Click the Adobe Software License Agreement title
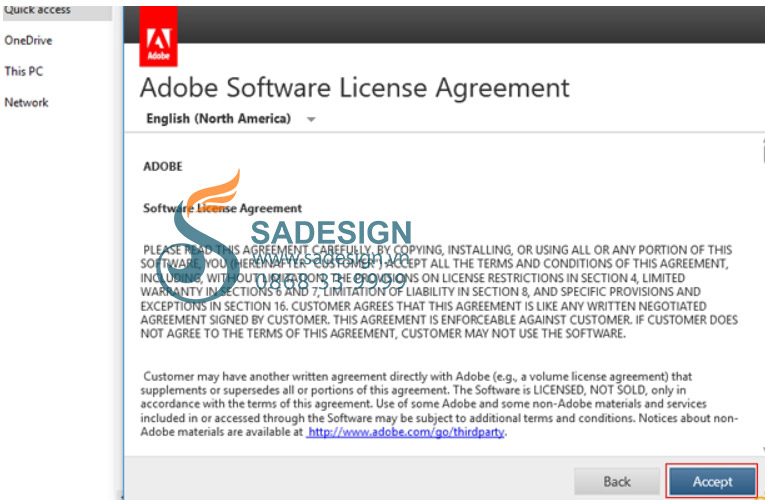 pos(354,88)
